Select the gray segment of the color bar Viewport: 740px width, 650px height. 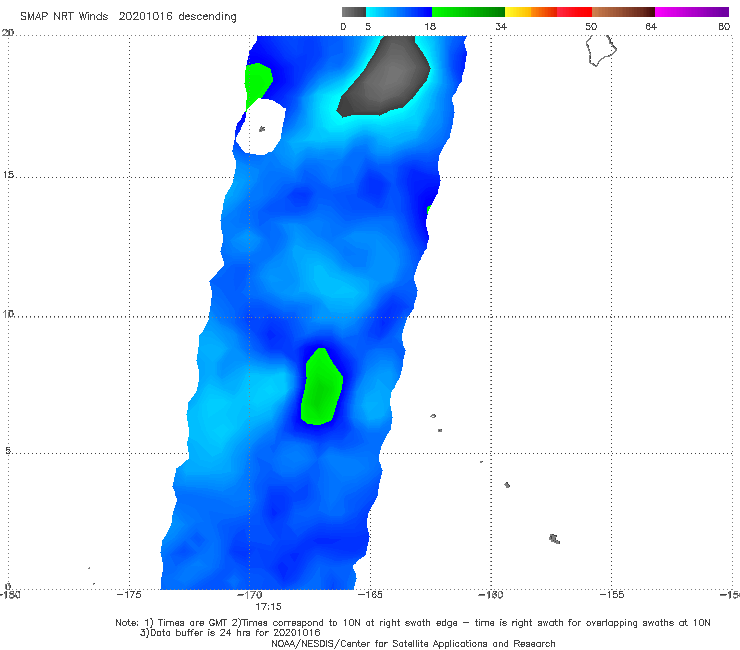(x=354, y=12)
